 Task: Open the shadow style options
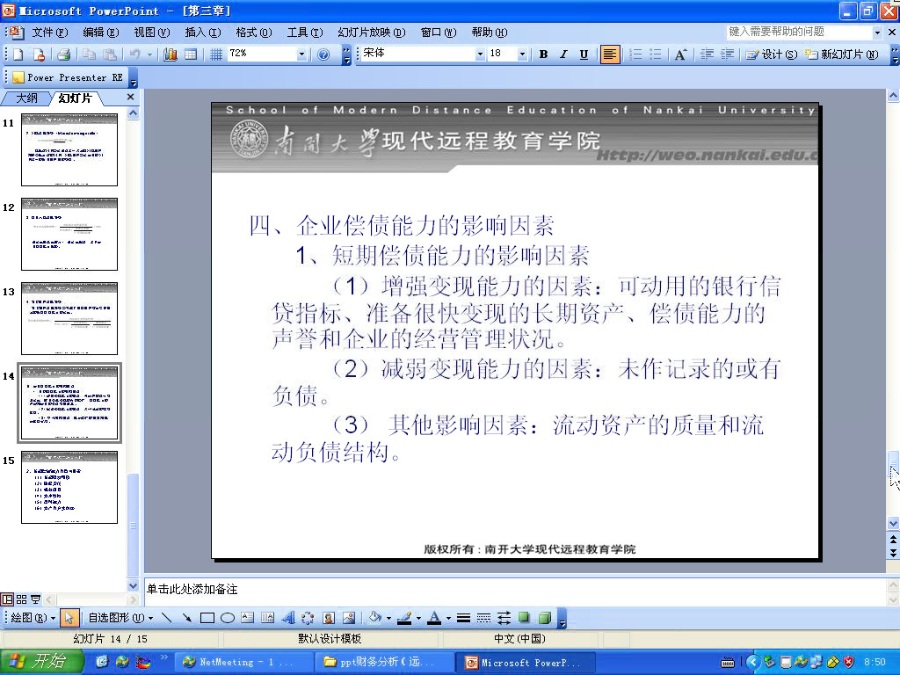point(523,618)
